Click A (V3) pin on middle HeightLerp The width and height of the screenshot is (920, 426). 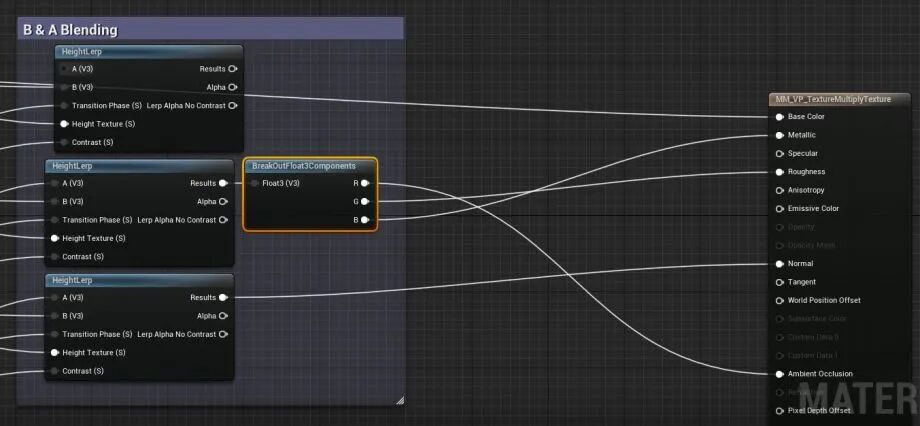click(55, 183)
